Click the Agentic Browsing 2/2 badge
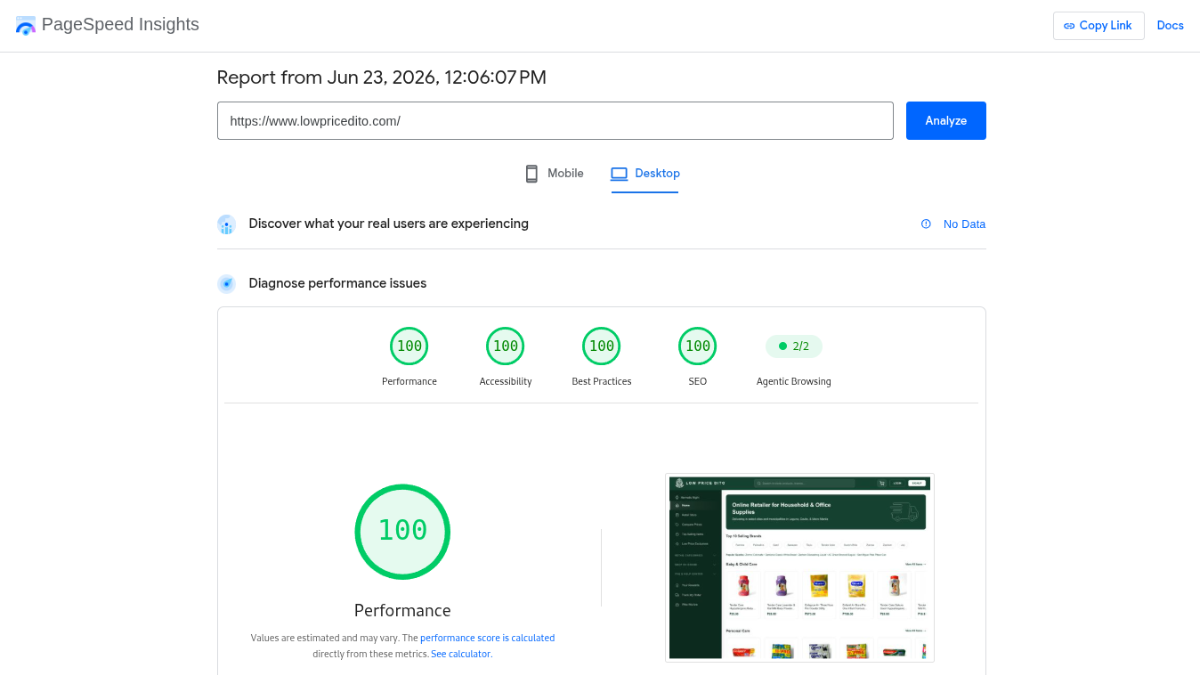The image size is (1200, 675). point(794,346)
